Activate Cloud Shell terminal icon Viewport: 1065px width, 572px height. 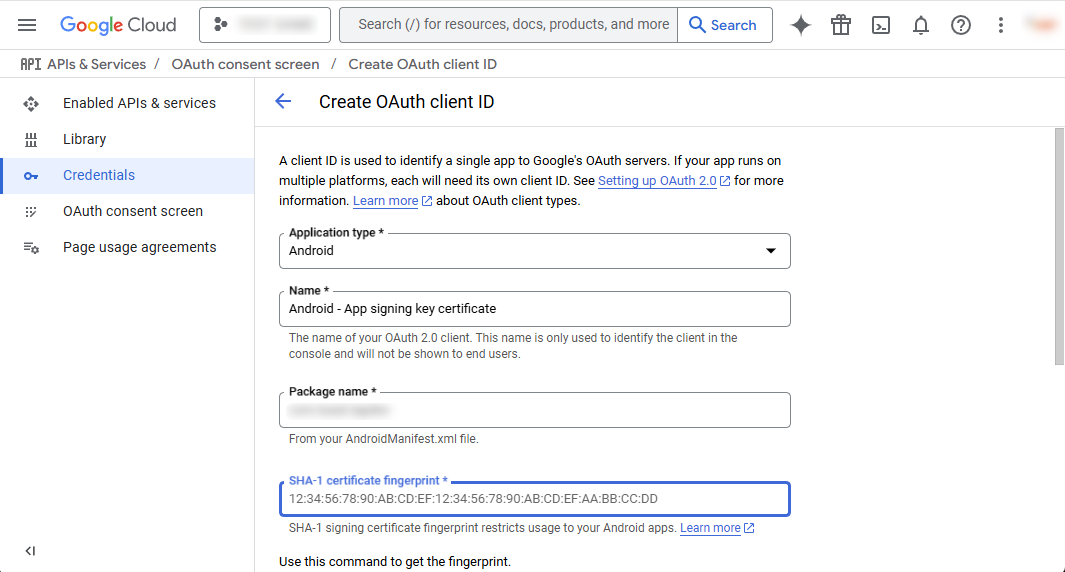(x=881, y=25)
